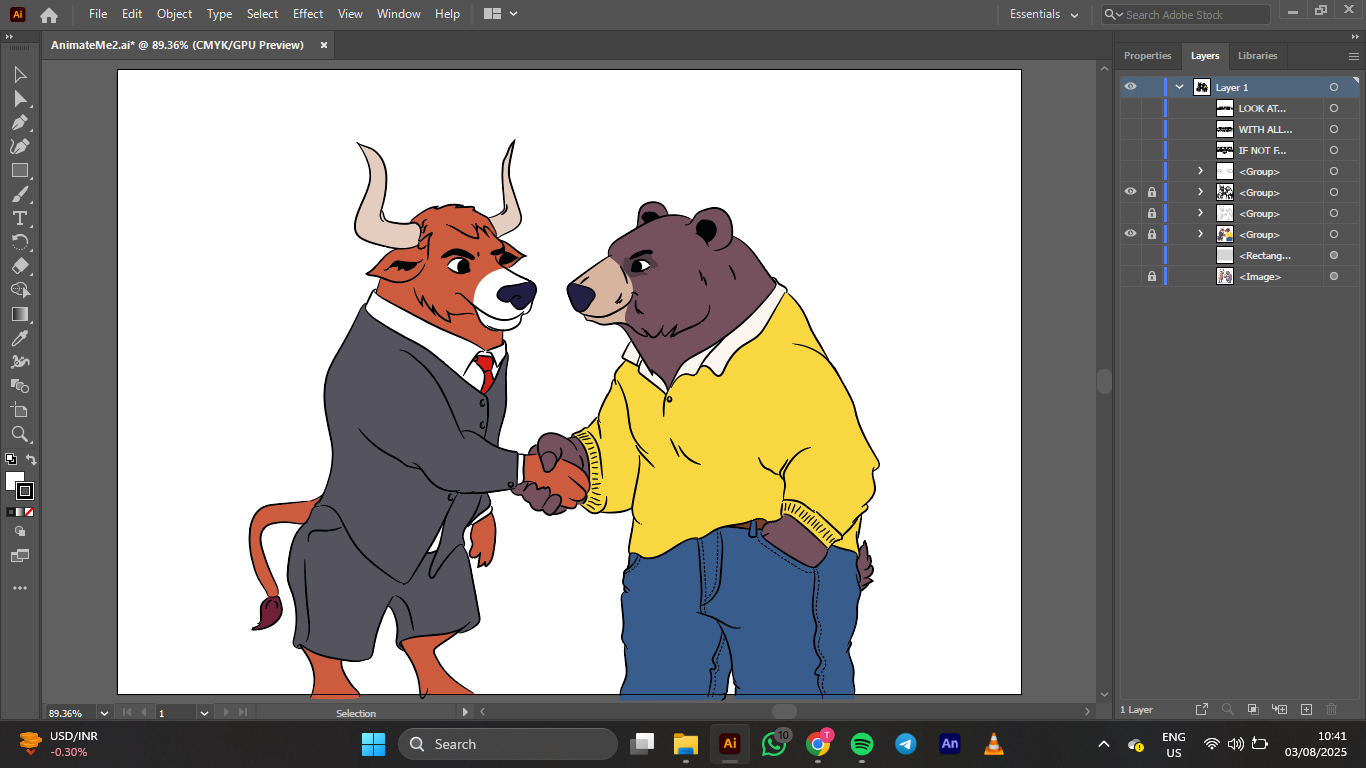Show the <Image> sublayer
Image resolution: width=1366 pixels, height=768 pixels.
point(1130,276)
